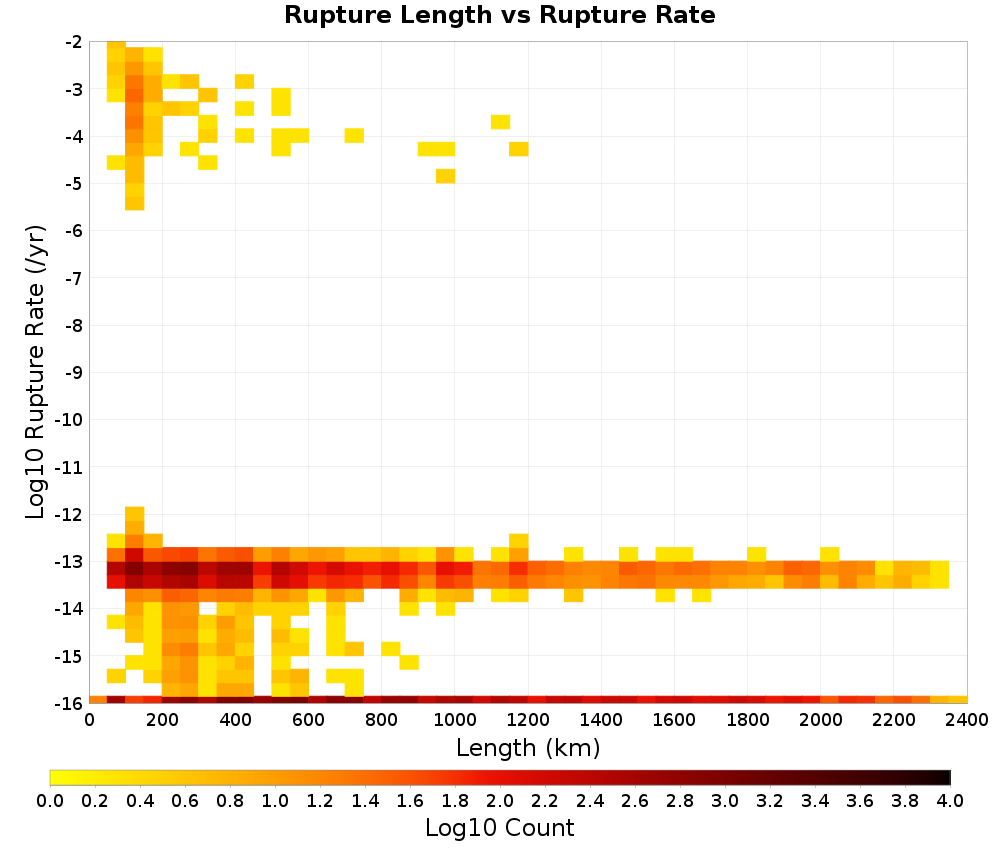Viewport: 1000px width, 850px height.
Task: Click the 'Log10 Count' colorbar label
Action: point(499,828)
